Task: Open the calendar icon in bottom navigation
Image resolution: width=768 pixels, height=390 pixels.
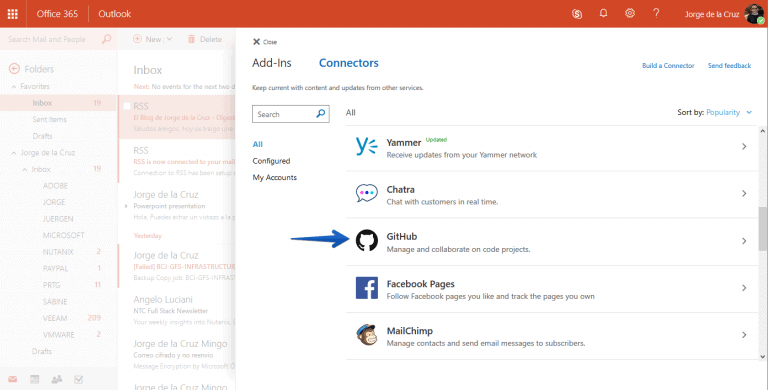Action: 34,379
